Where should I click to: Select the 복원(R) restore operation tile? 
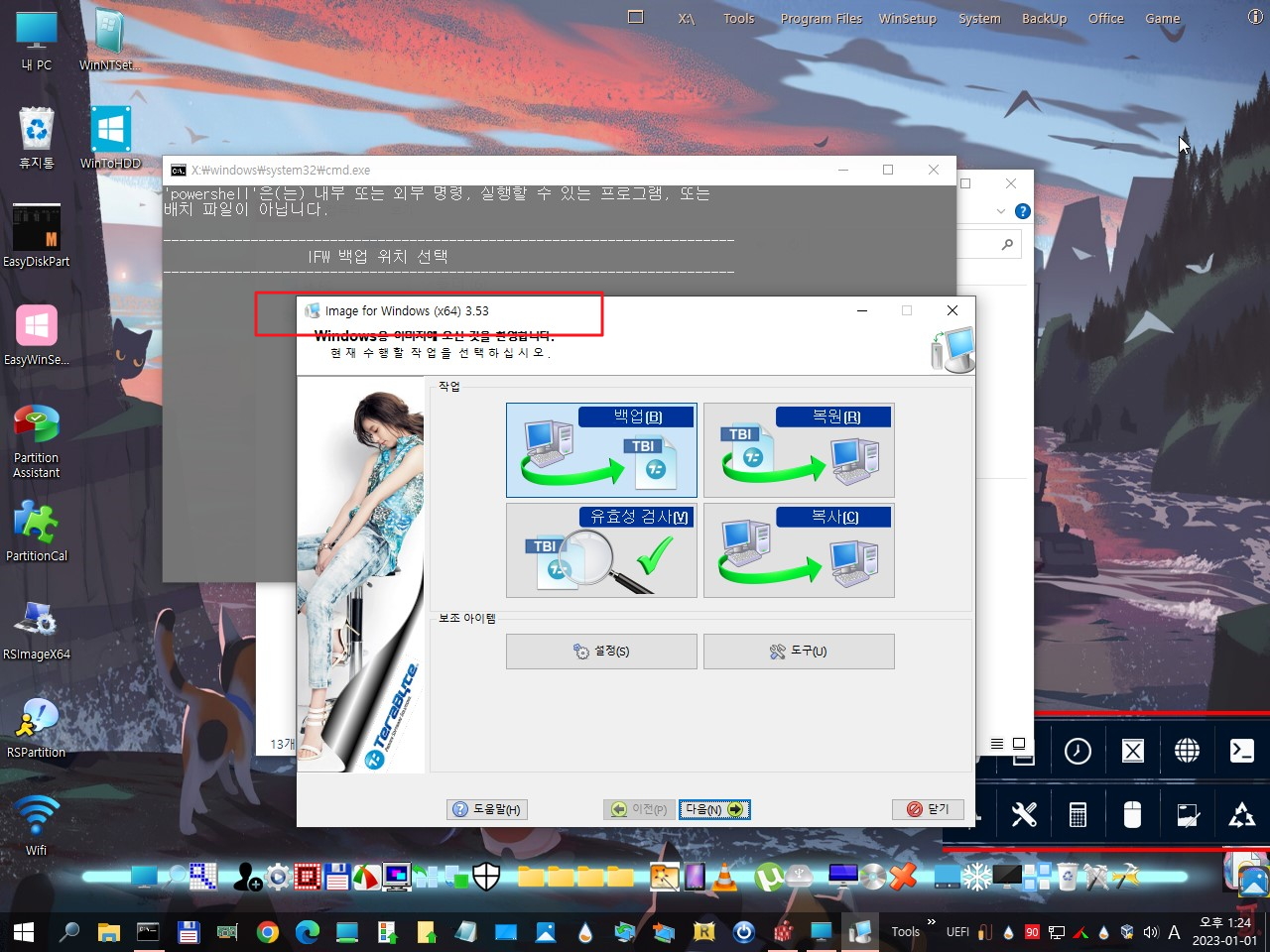pyautogui.click(x=799, y=450)
